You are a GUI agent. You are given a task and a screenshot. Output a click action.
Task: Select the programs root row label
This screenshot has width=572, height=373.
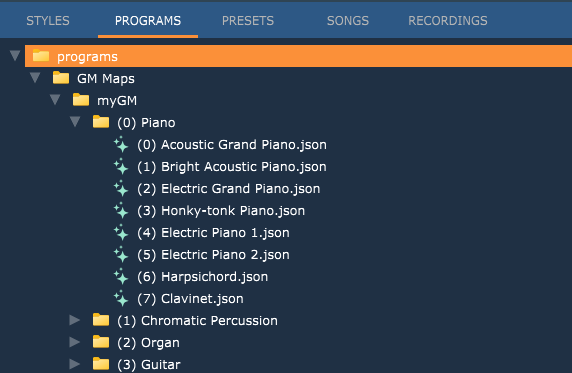pyautogui.click(x=87, y=57)
